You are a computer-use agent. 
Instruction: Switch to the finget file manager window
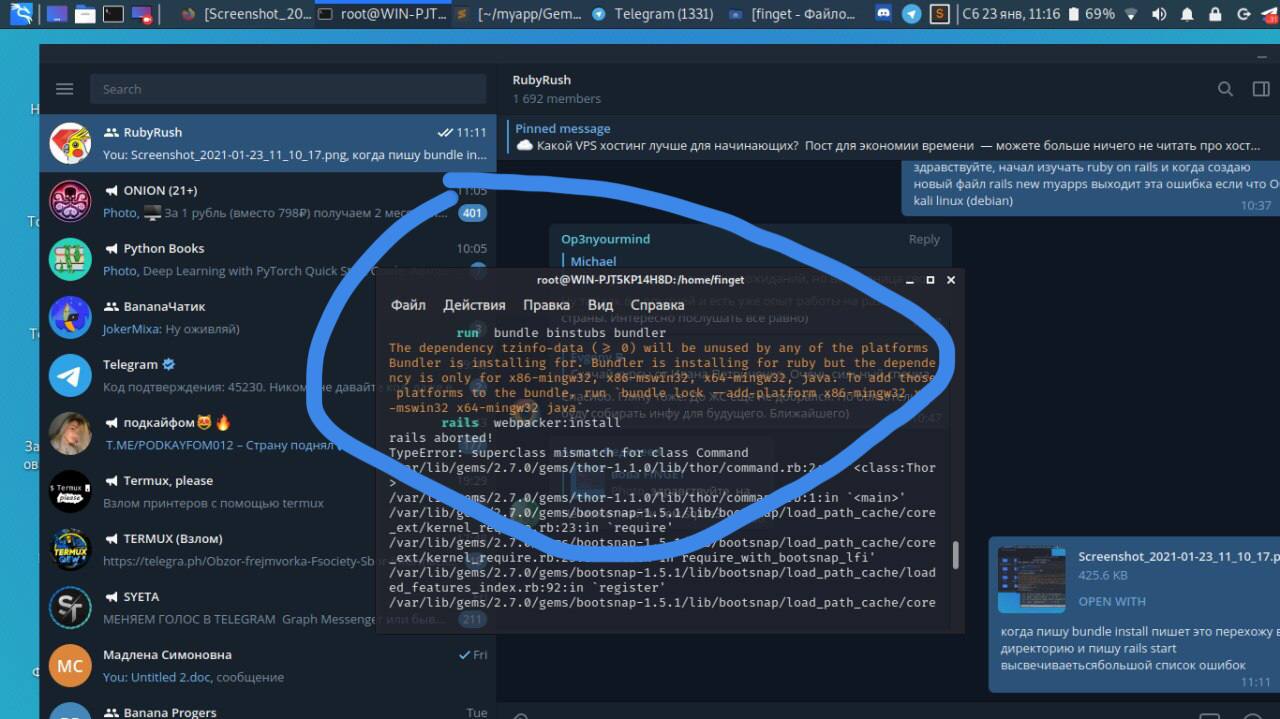(x=792, y=14)
